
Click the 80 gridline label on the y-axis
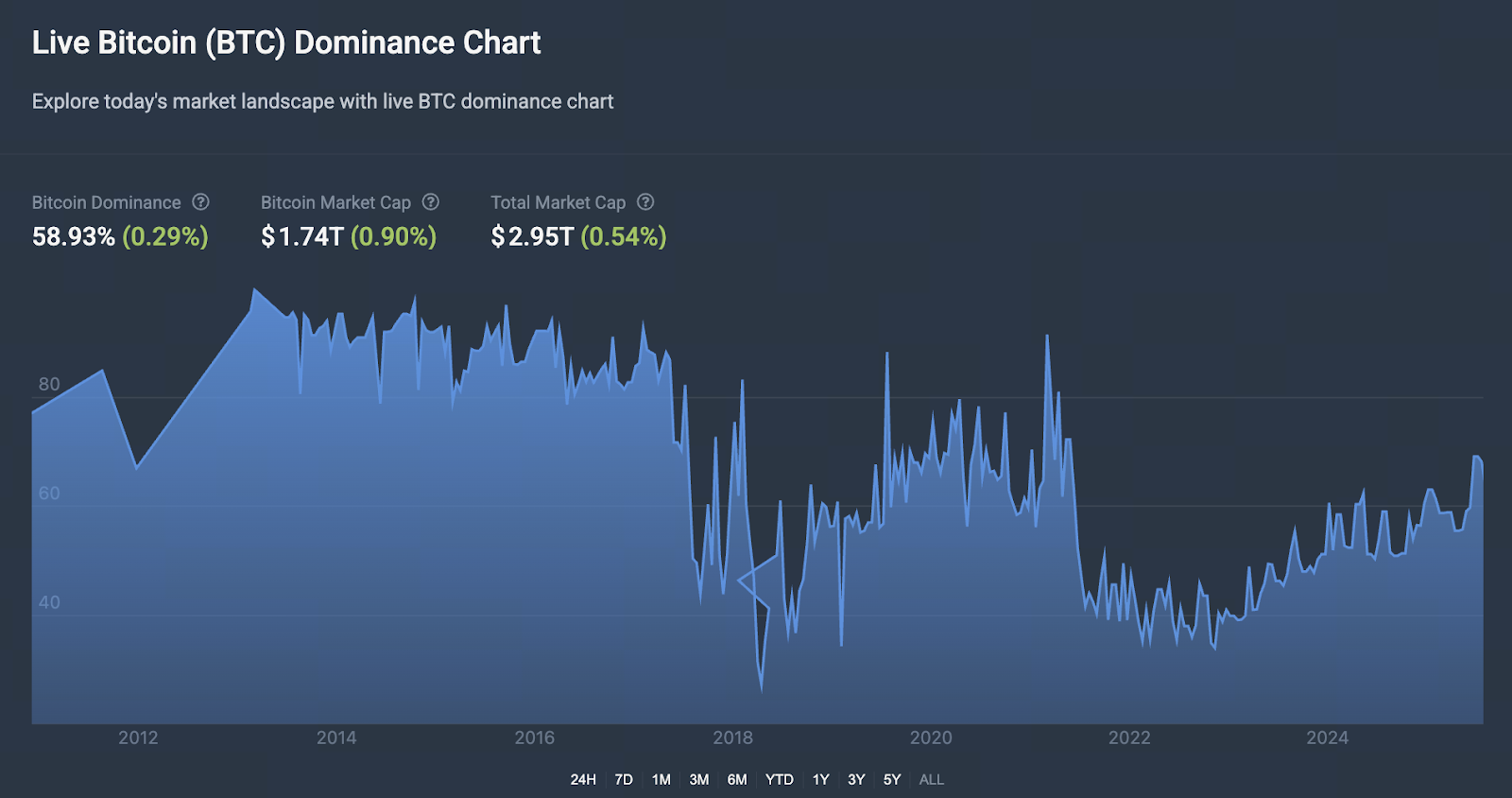pyautogui.click(x=49, y=384)
